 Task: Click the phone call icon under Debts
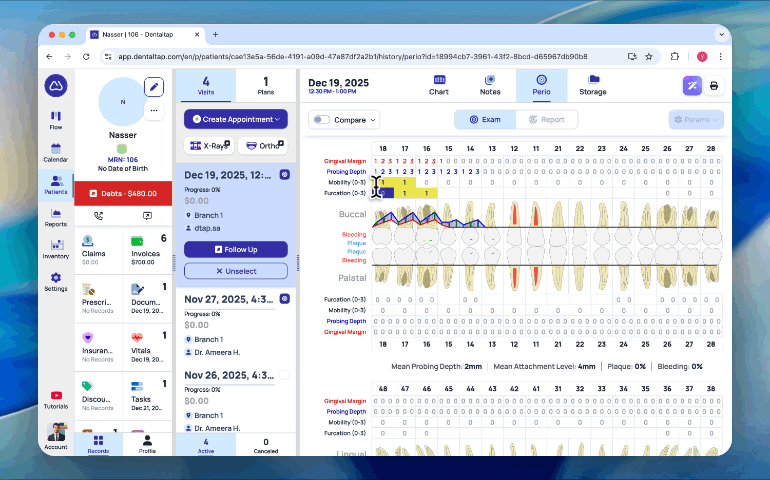[99, 215]
